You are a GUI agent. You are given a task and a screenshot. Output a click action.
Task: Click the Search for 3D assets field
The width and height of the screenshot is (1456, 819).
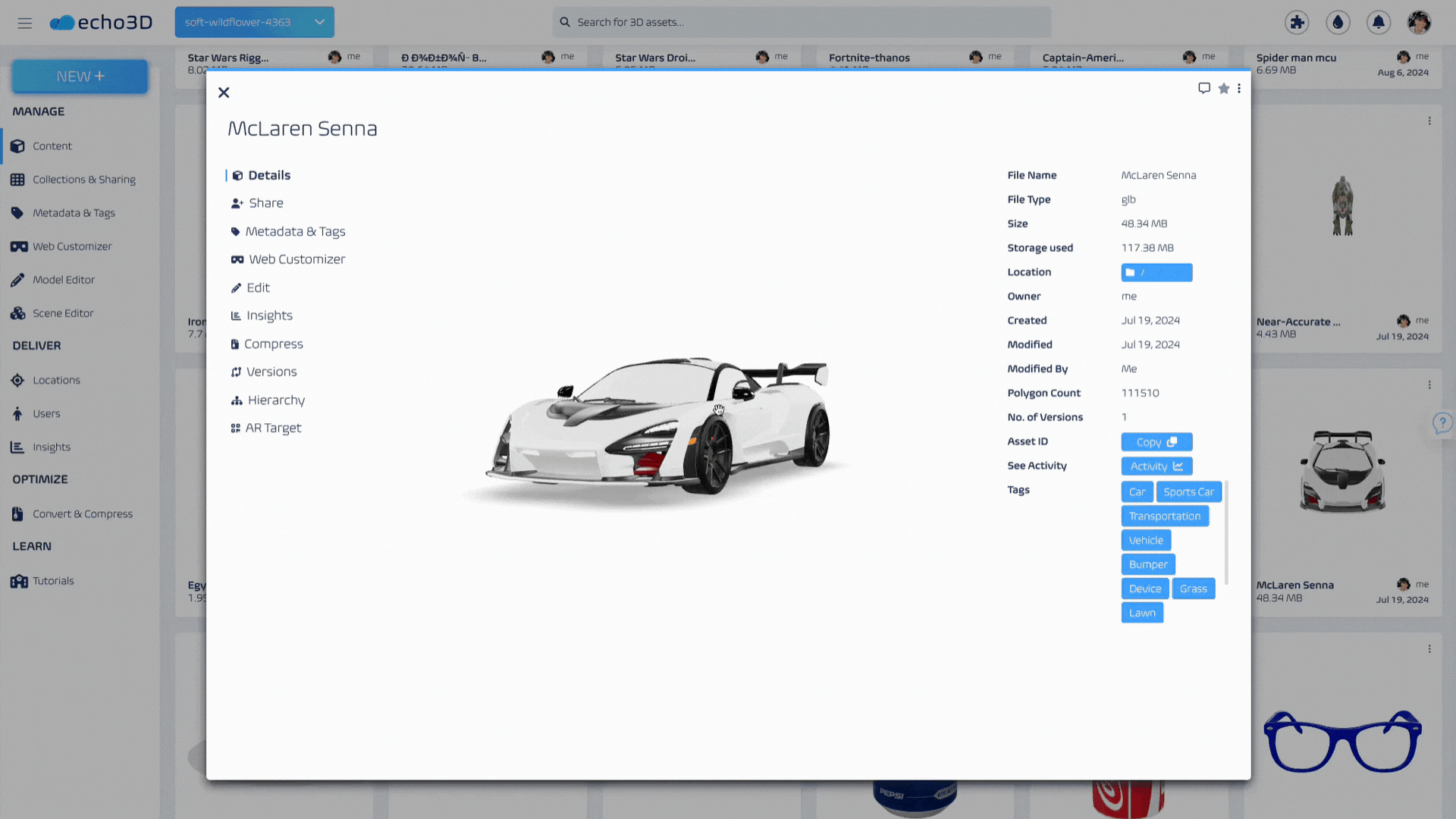pos(802,22)
